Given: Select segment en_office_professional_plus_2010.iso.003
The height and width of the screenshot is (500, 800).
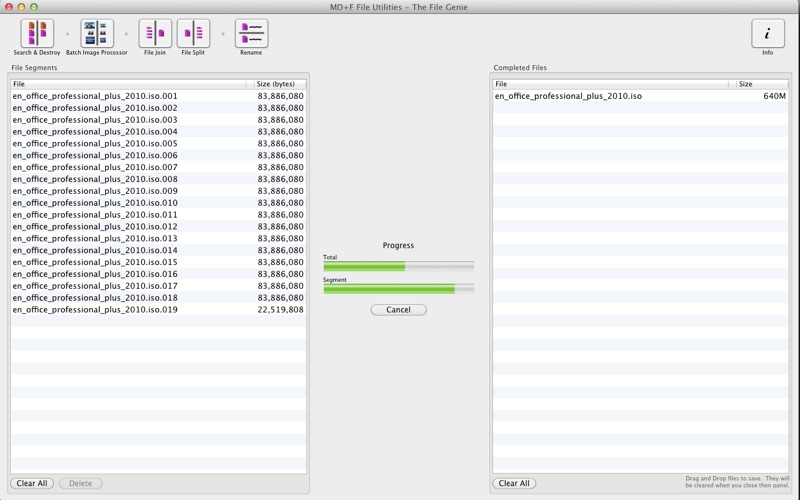Looking at the screenshot, I should 158,119.
